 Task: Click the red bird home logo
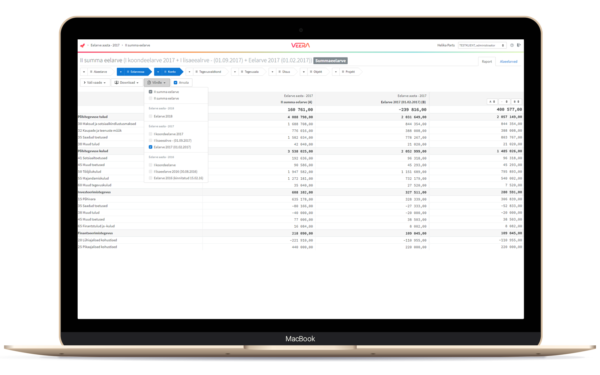(x=82, y=46)
